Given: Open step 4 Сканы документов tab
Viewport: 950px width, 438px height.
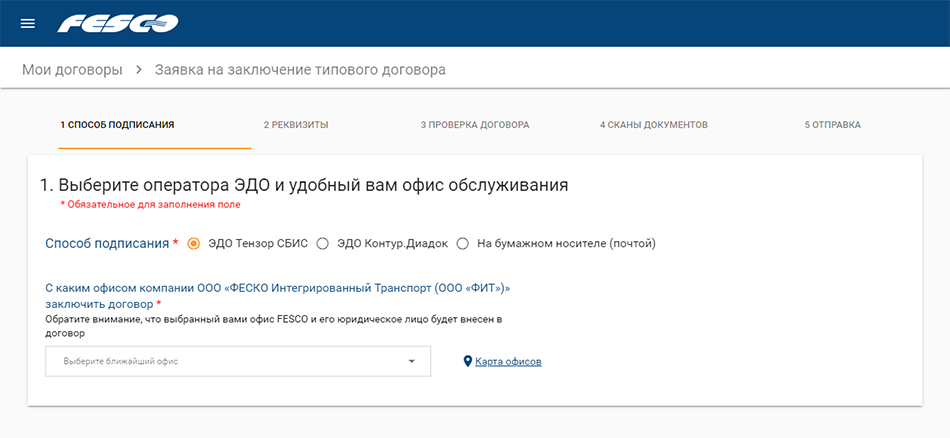Looking at the screenshot, I should (654, 125).
